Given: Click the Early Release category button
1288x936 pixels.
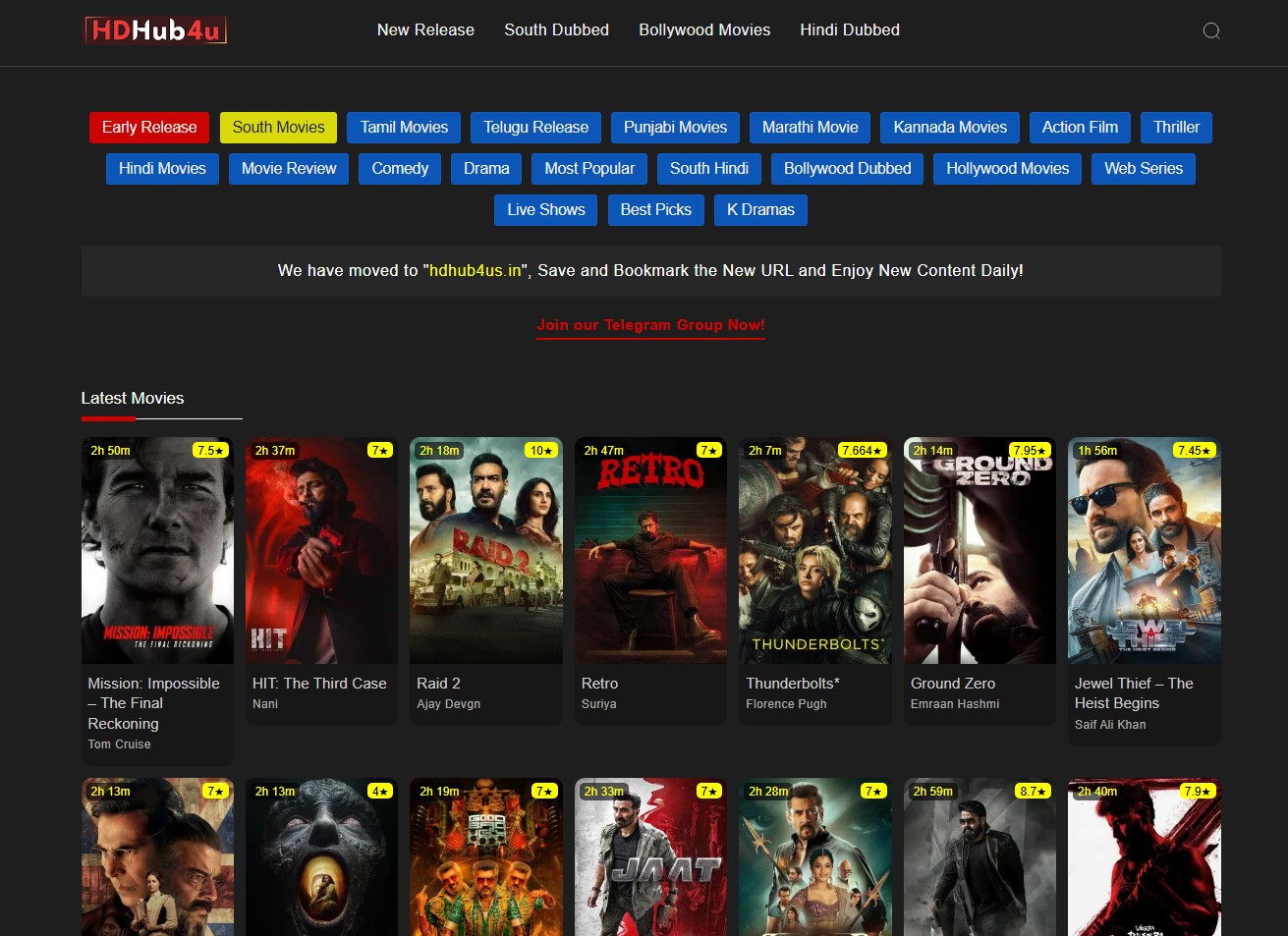Looking at the screenshot, I should [149, 128].
